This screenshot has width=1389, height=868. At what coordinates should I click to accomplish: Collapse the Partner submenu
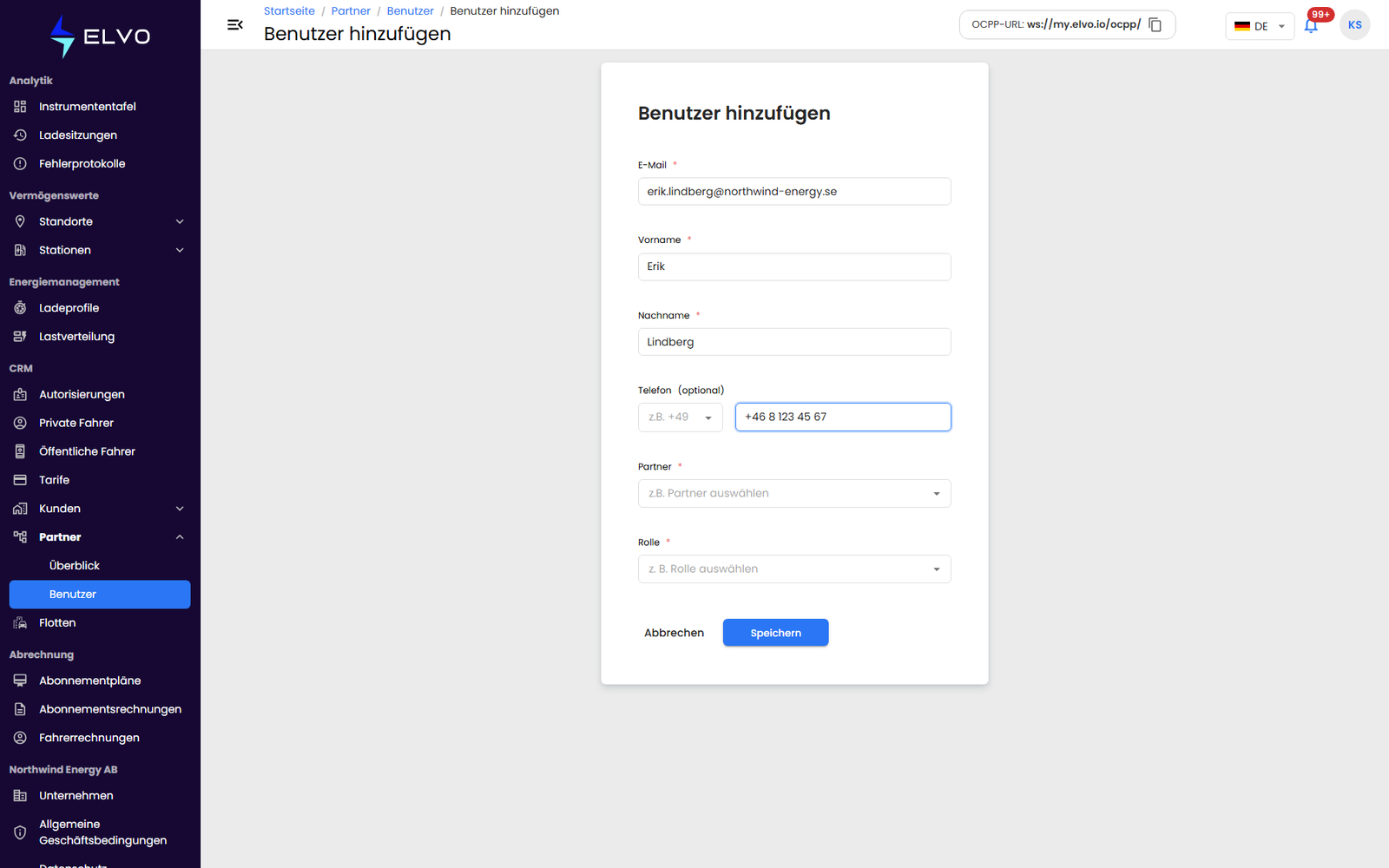(180, 537)
